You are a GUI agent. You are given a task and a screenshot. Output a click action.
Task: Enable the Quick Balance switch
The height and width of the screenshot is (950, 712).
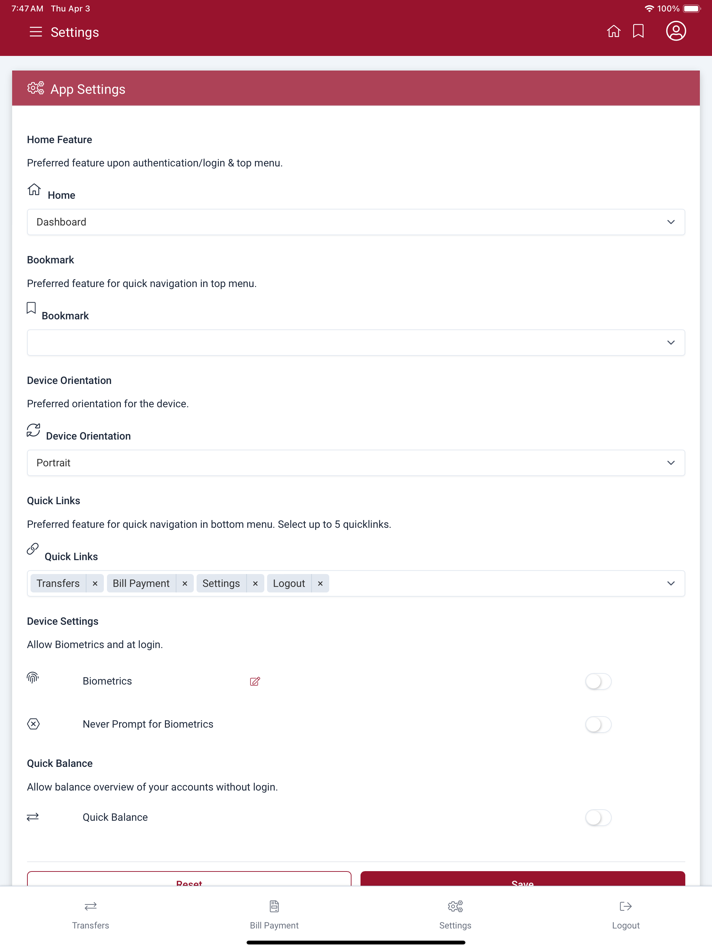[598, 818]
